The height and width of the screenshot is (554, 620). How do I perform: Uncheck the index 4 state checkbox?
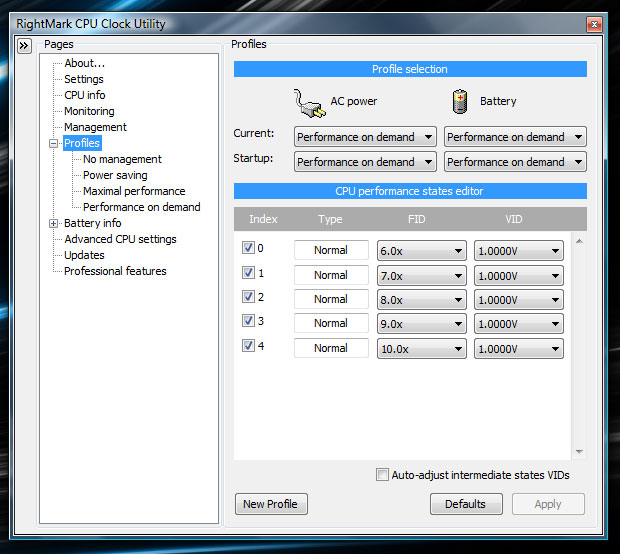(248, 346)
